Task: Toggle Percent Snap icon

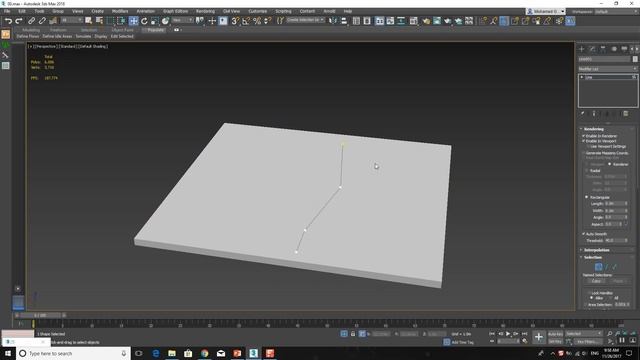Action: [257, 21]
